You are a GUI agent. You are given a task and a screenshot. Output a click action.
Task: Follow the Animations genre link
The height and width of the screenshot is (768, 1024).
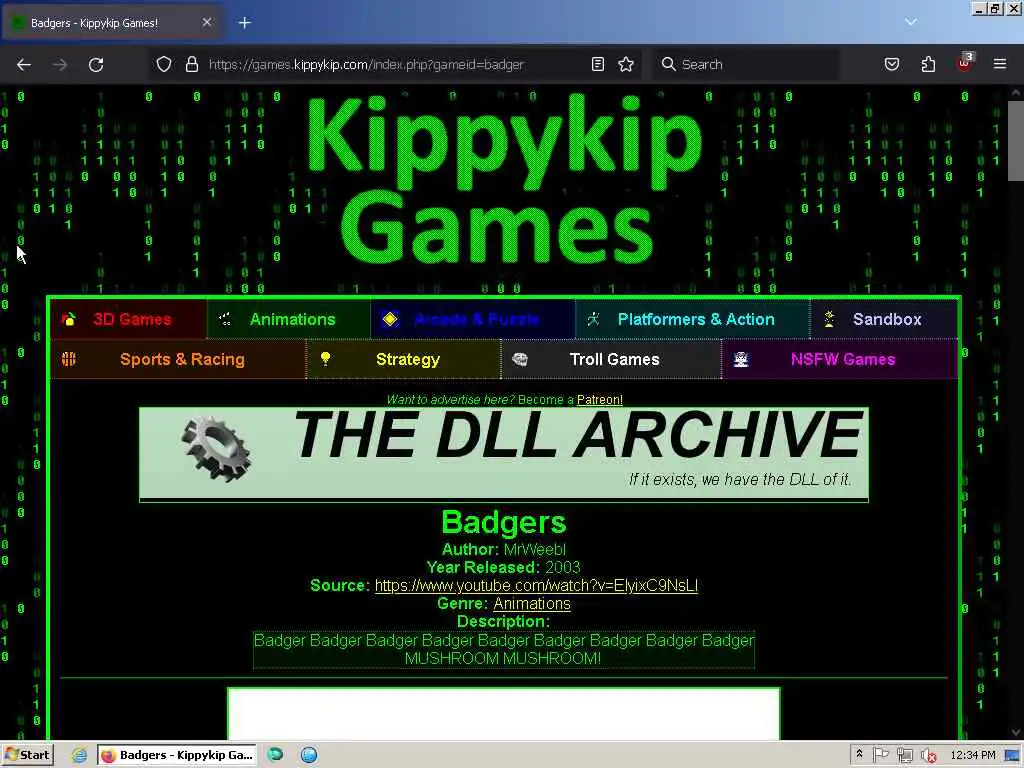click(532, 604)
